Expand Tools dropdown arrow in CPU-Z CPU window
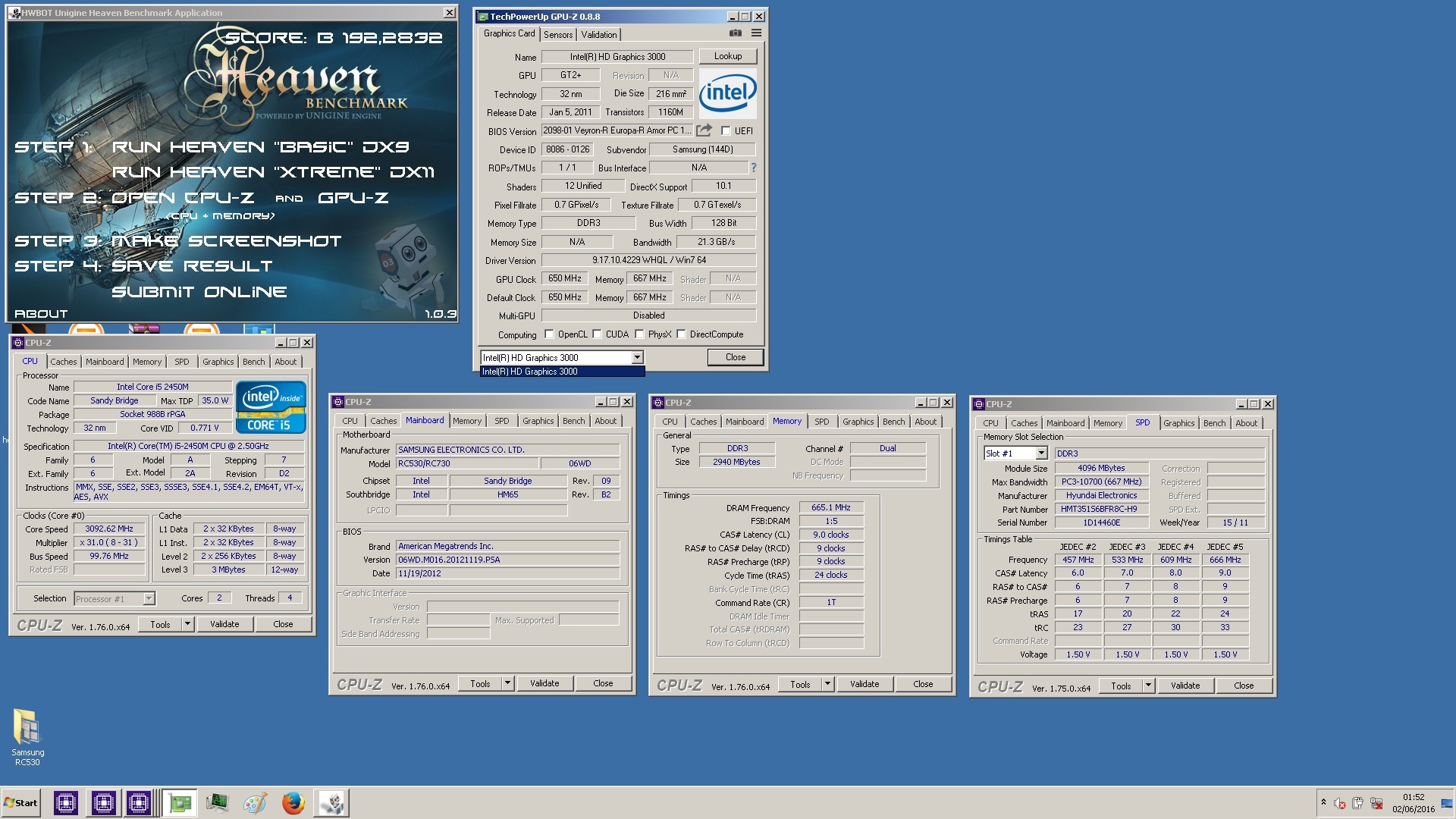1456x819 pixels. click(187, 624)
